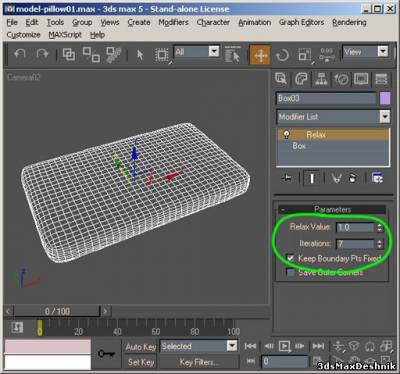Click the Select by Name icon
The height and width of the screenshot is (374, 400).
(x=232, y=54)
